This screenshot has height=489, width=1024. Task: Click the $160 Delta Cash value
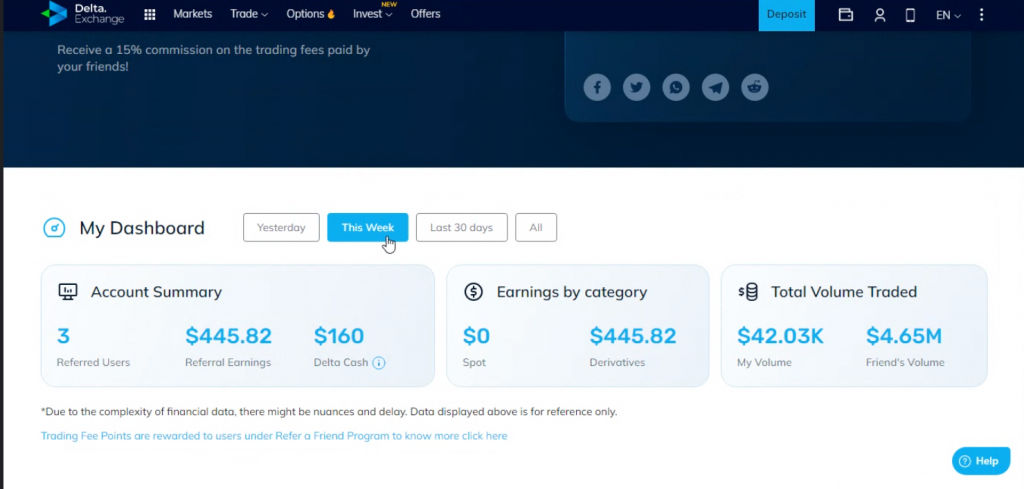(x=339, y=336)
